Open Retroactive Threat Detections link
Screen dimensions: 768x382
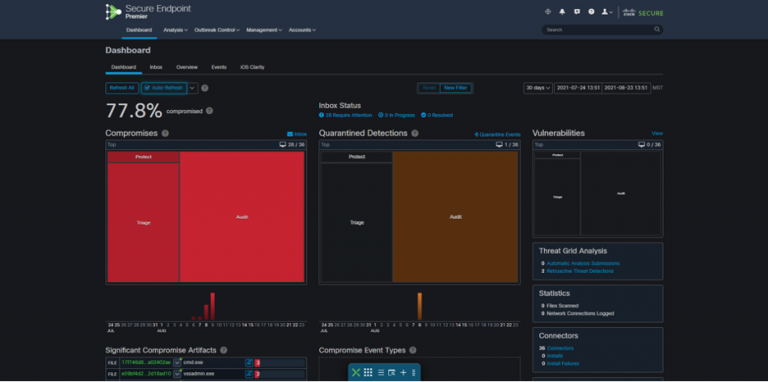click(x=580, y=271)
